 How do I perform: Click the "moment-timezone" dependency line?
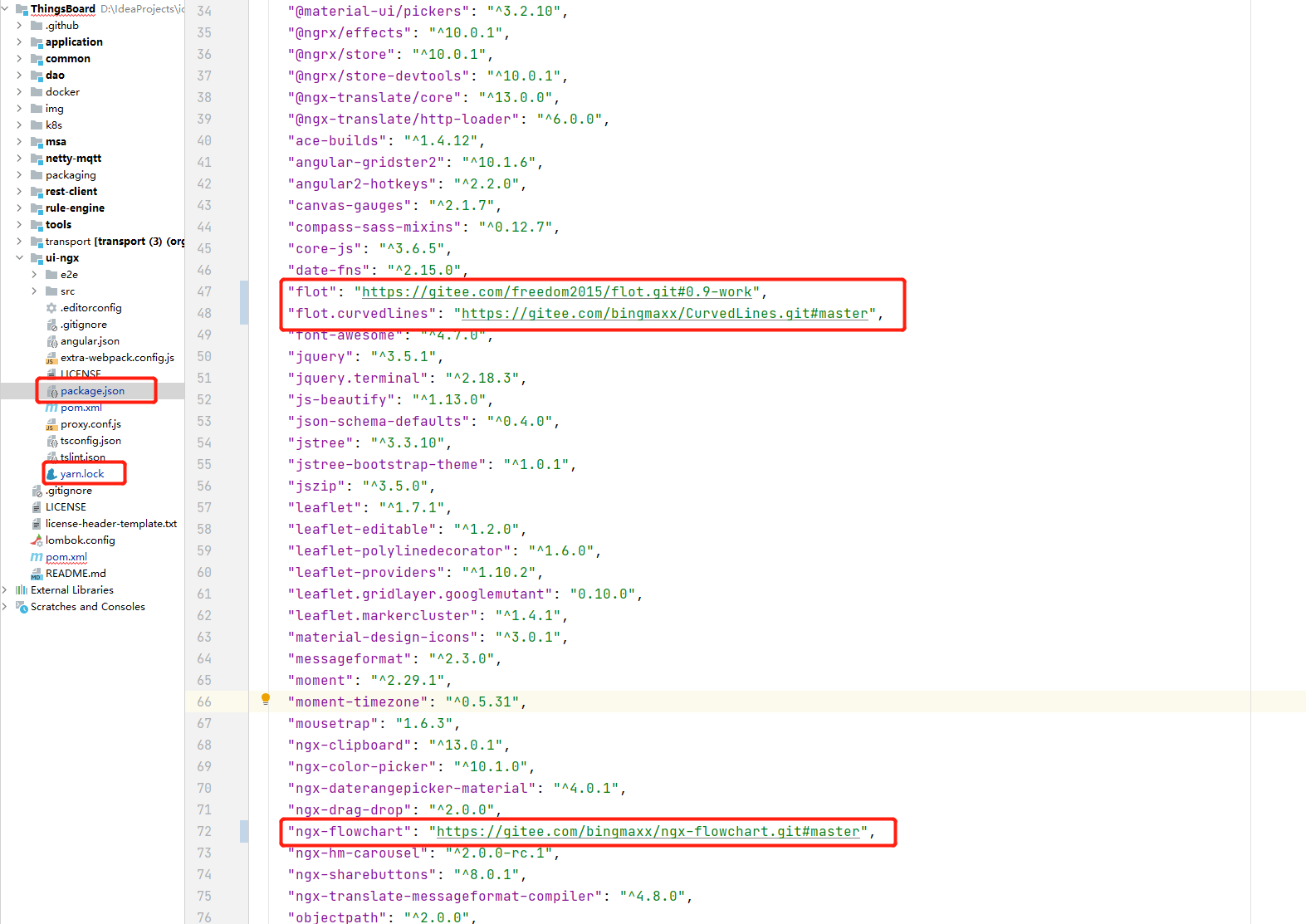[407, 702]
